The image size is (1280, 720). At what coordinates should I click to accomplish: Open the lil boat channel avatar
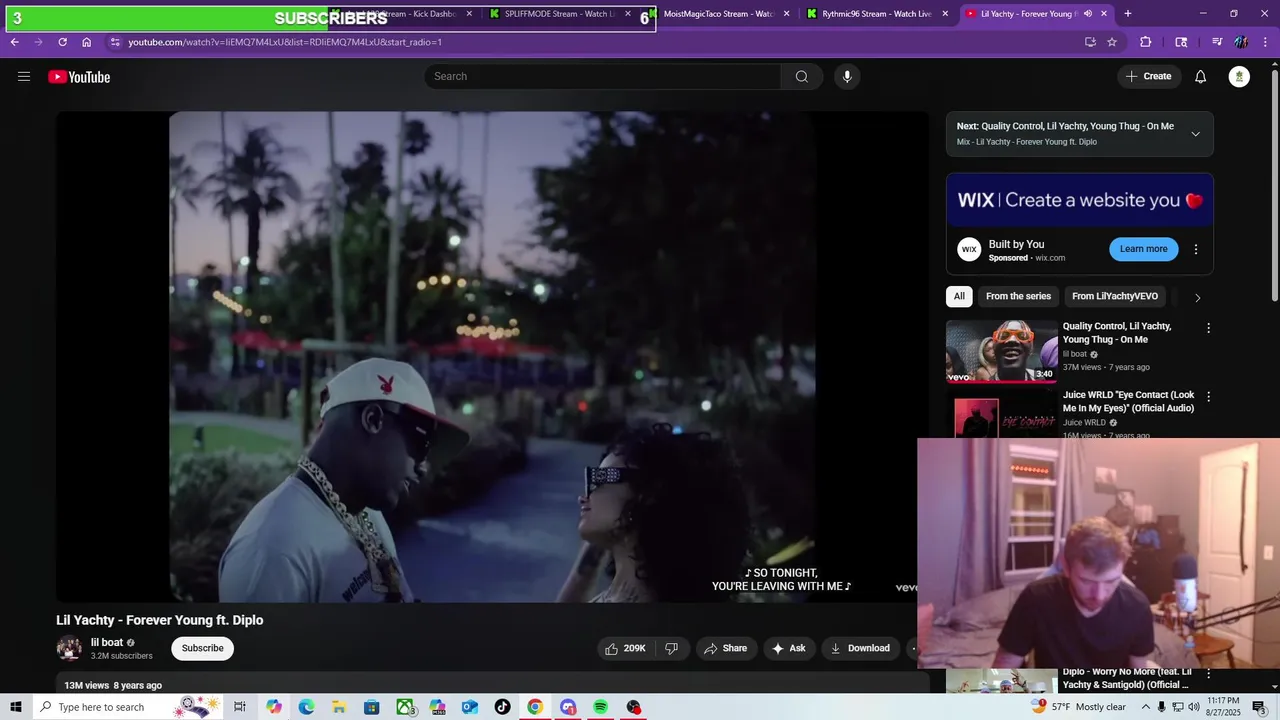pyautogui.click(x=69, y=648)
